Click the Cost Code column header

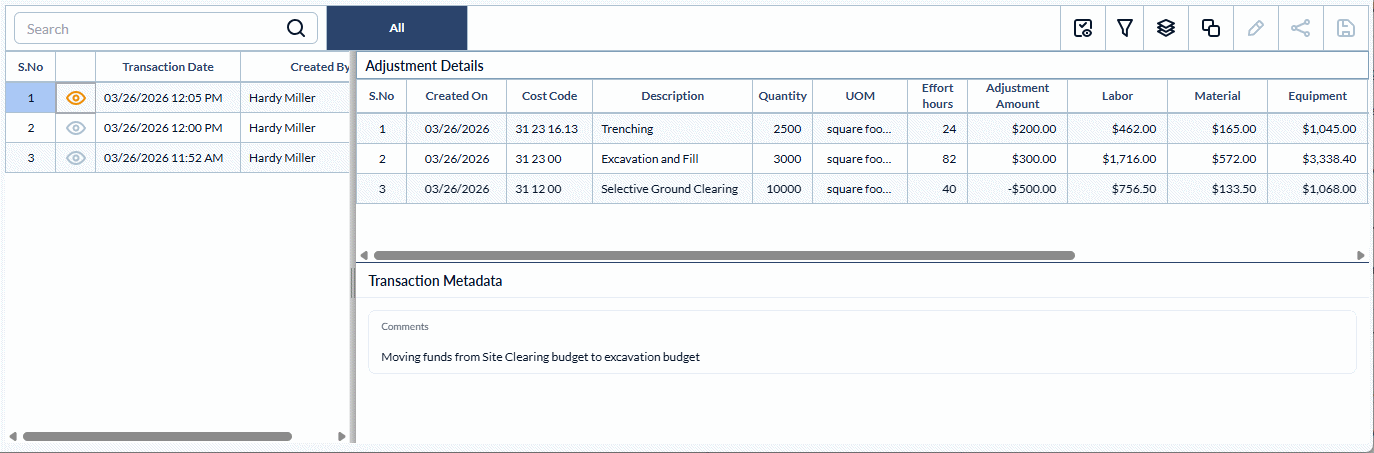(549, 96)
